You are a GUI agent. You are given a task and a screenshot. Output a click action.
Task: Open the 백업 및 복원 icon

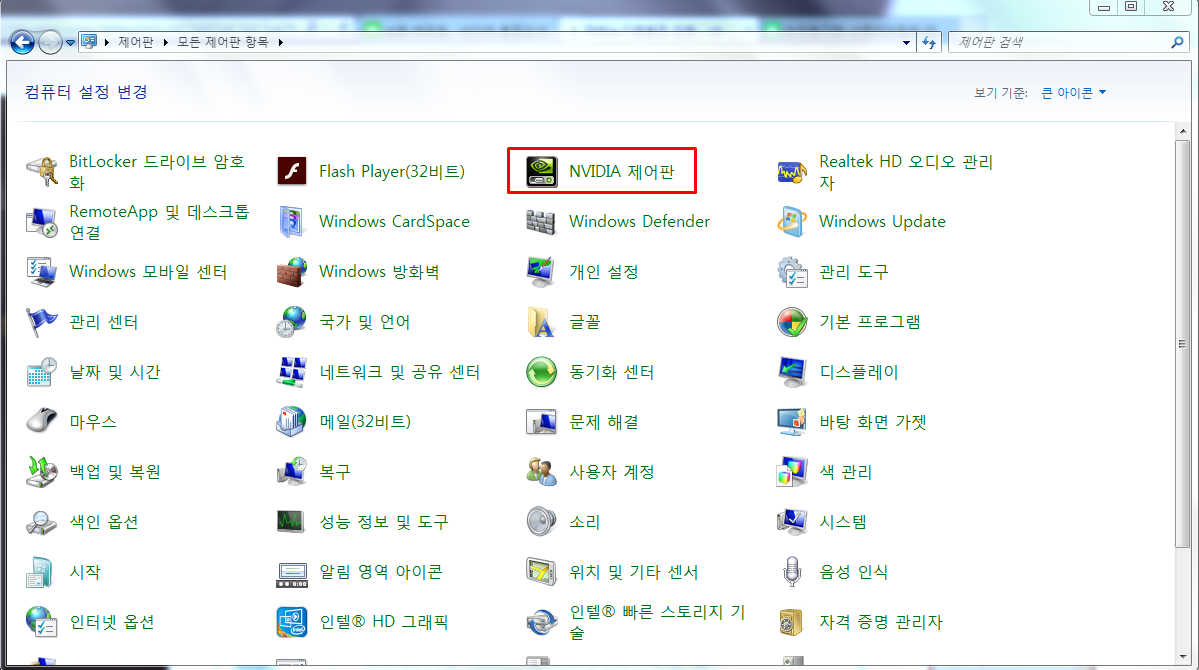[42, 472]
